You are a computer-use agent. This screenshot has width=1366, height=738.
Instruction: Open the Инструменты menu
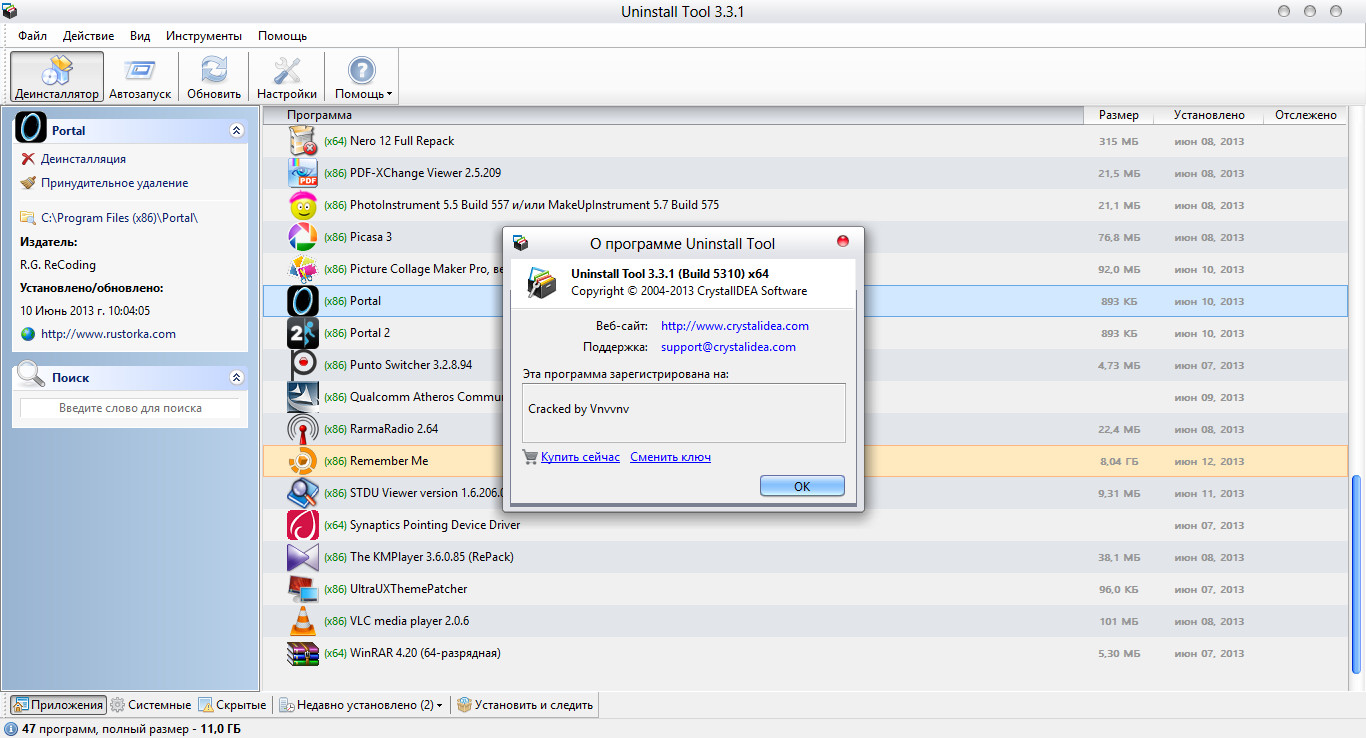[x=204, y=36]
